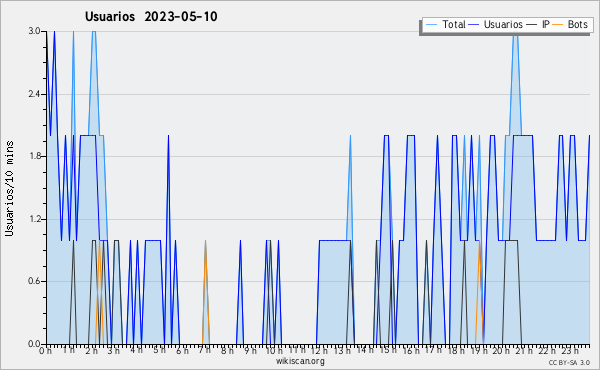Viewport: 600px width, 370px height.
Task: Click the '10 h' x-axis label
Action: [274, 350]
